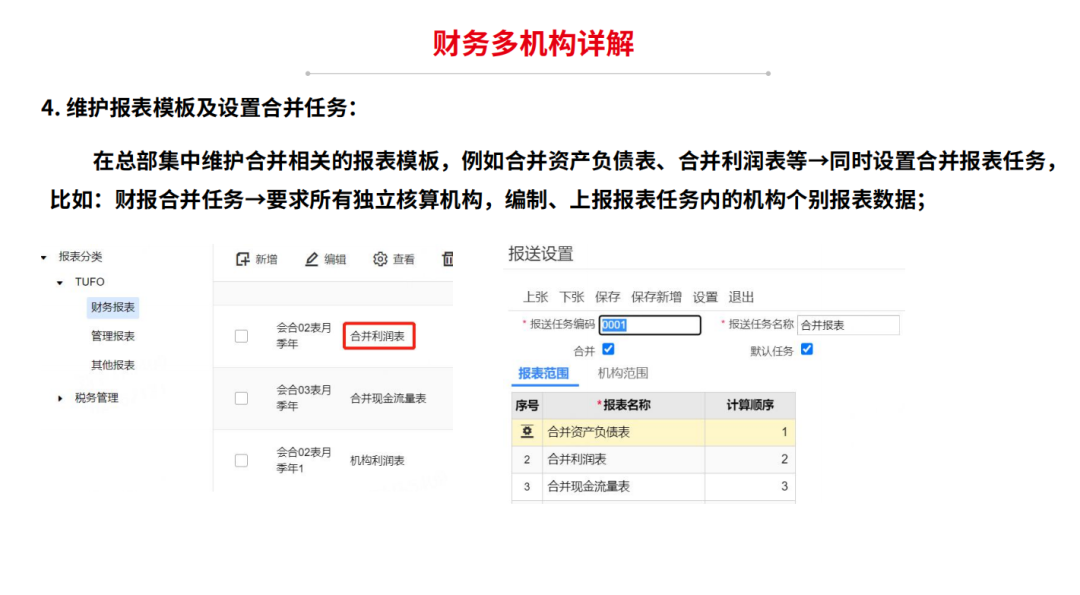1080x595 pixels.
Task: Expand the 税务管理 tree node
Action: point(60,398)
